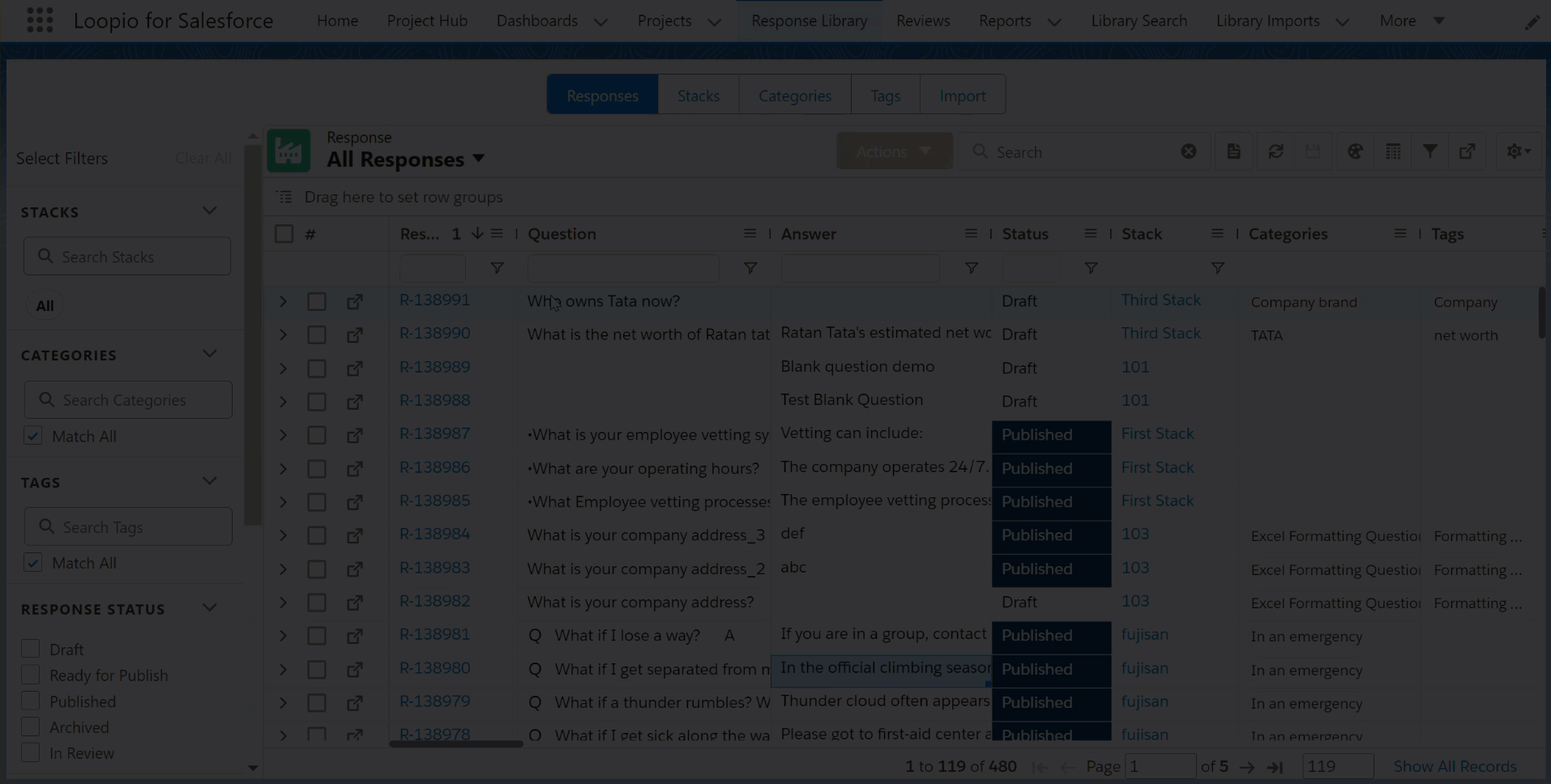
Task: Open the R-138989 record link
Action: click(434, 367)
